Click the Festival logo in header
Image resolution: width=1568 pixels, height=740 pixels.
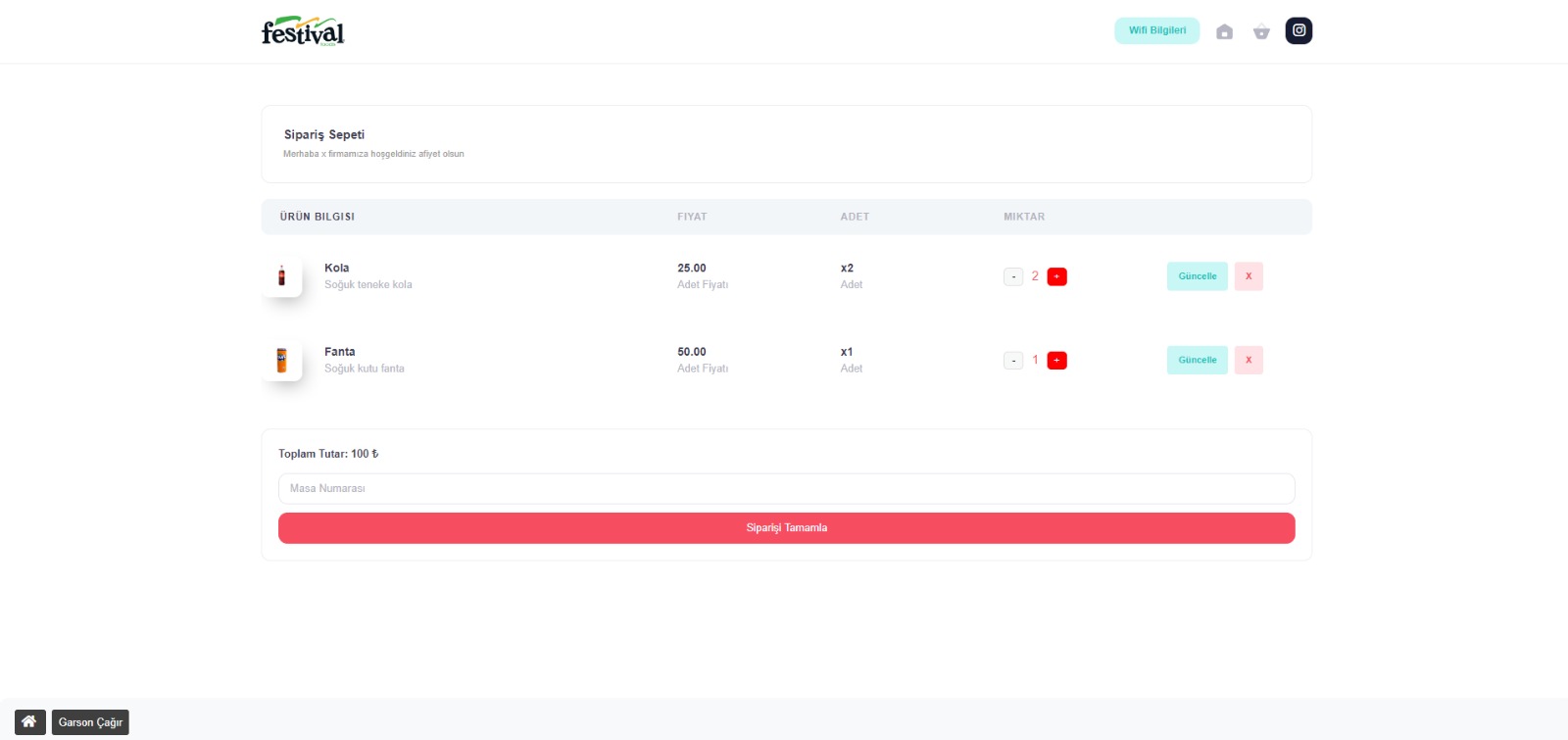tap(303, 31)
